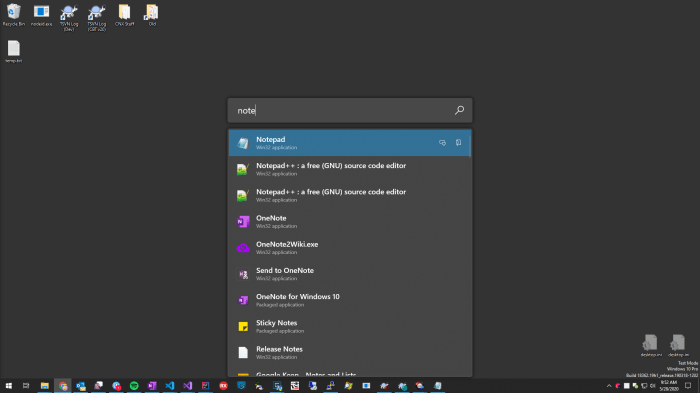Launch the Notepad result

[350, 143]
